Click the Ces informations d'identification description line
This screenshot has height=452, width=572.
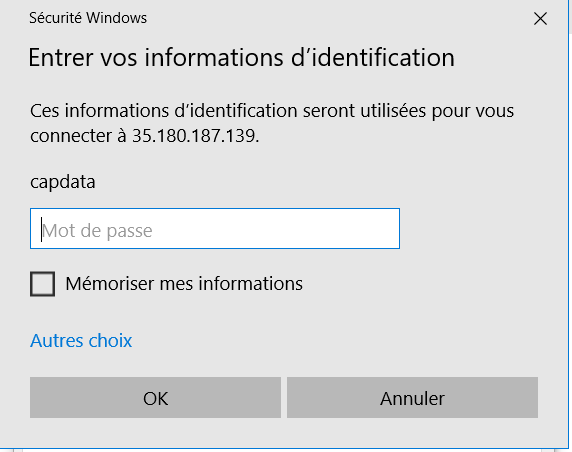coord(272,111)
